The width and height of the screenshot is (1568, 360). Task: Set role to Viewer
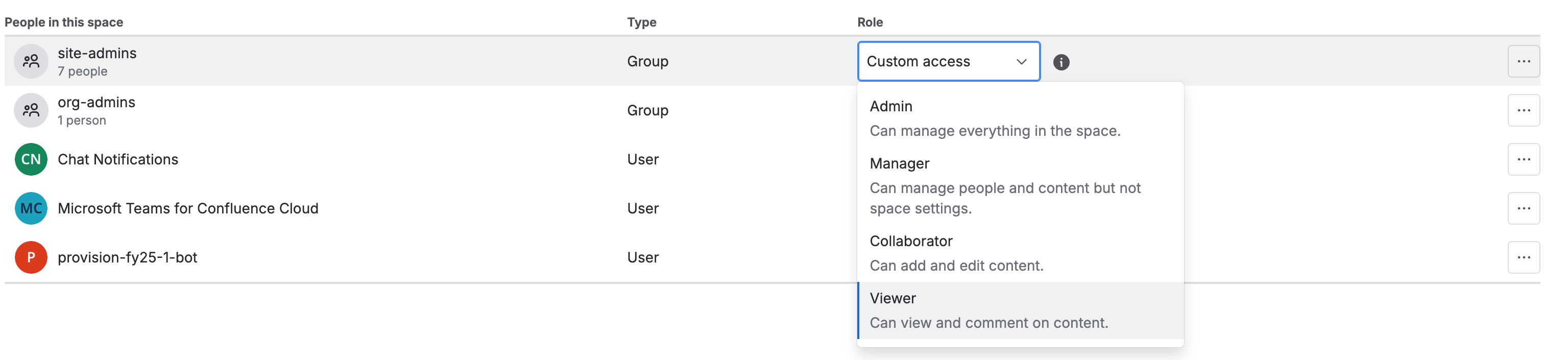tap(1020, 310)
